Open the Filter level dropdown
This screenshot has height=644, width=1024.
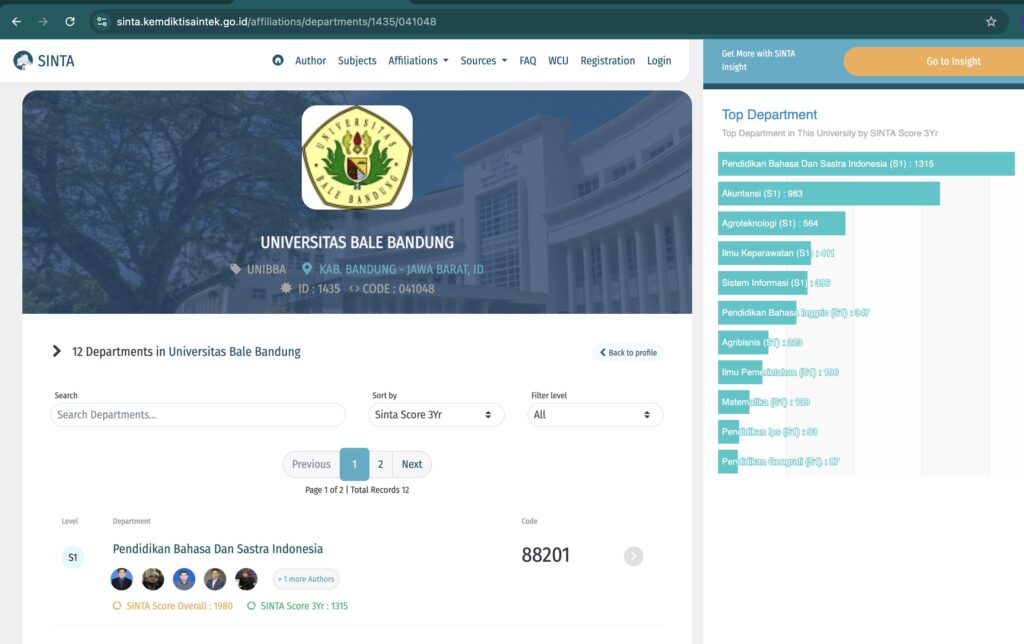click(594, 415)
